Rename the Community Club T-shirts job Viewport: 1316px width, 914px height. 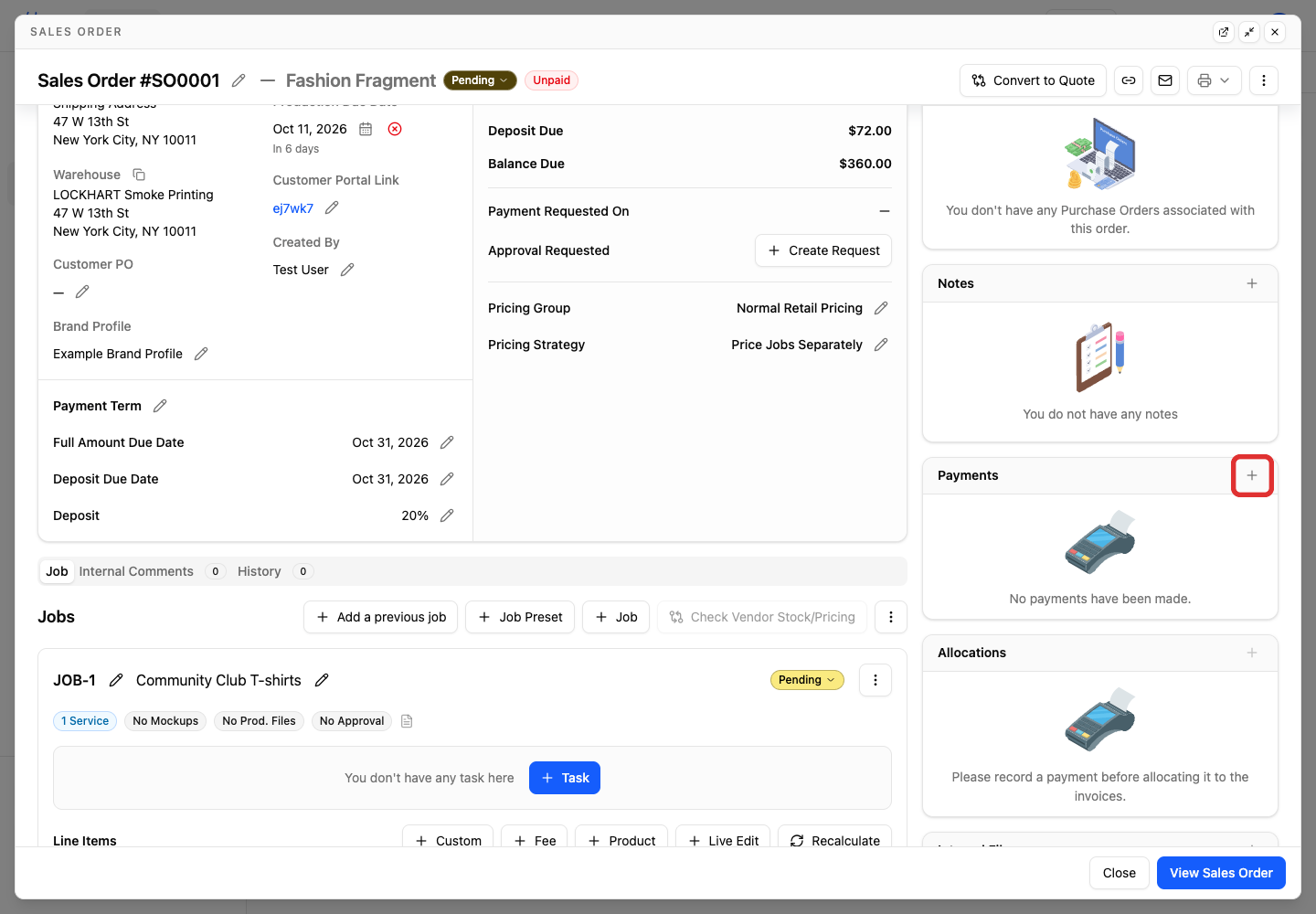click(322, 680)
